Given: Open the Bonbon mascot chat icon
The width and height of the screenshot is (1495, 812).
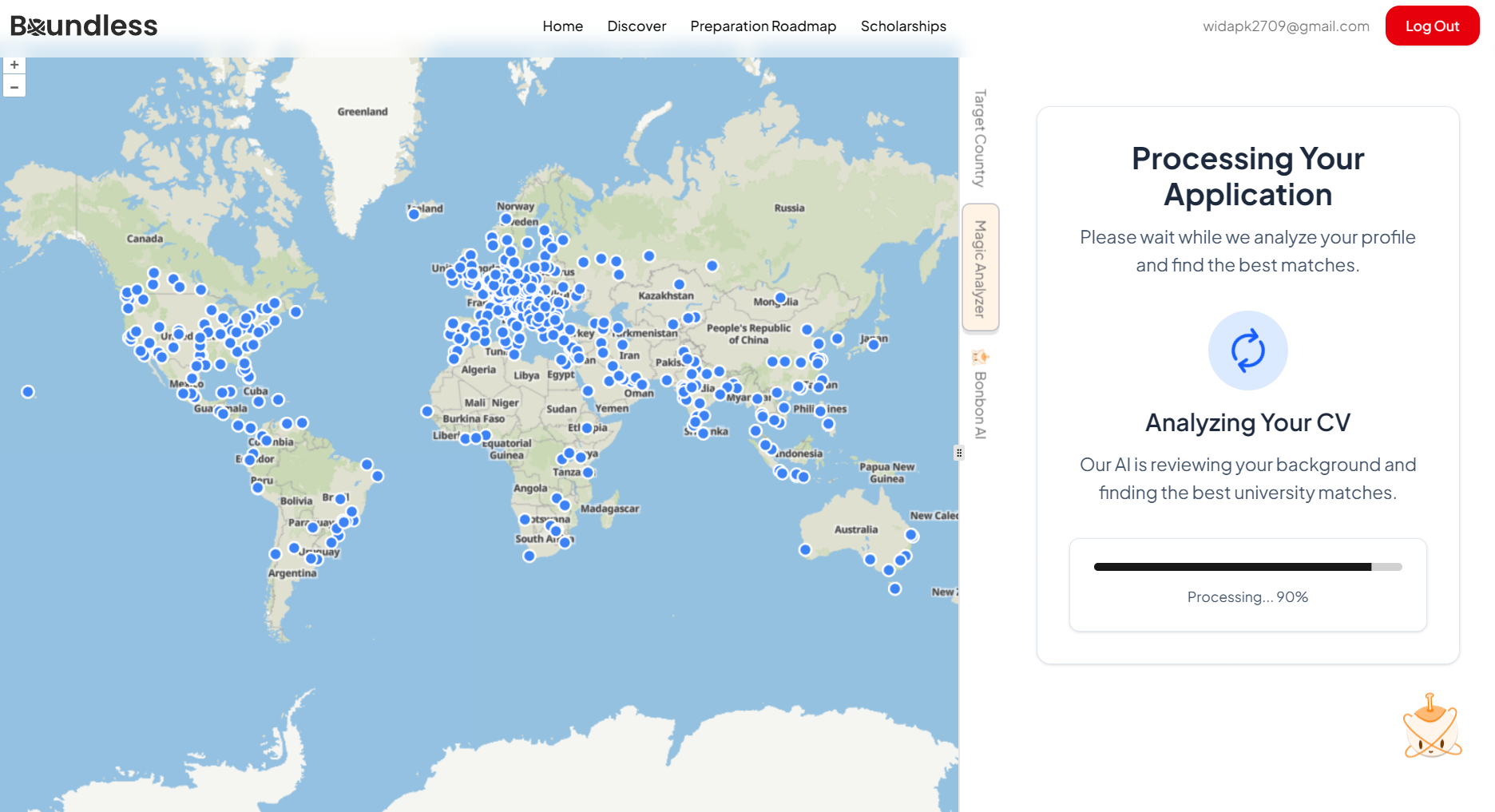Looking at the screenshot, I should click(1432, 726).
